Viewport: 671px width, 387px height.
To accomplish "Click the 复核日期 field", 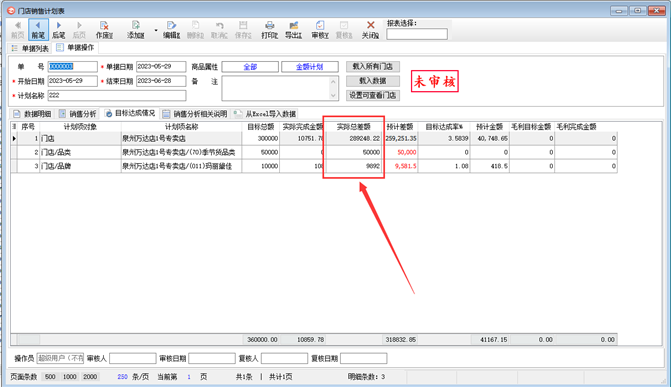I will (x=363, y=358).
